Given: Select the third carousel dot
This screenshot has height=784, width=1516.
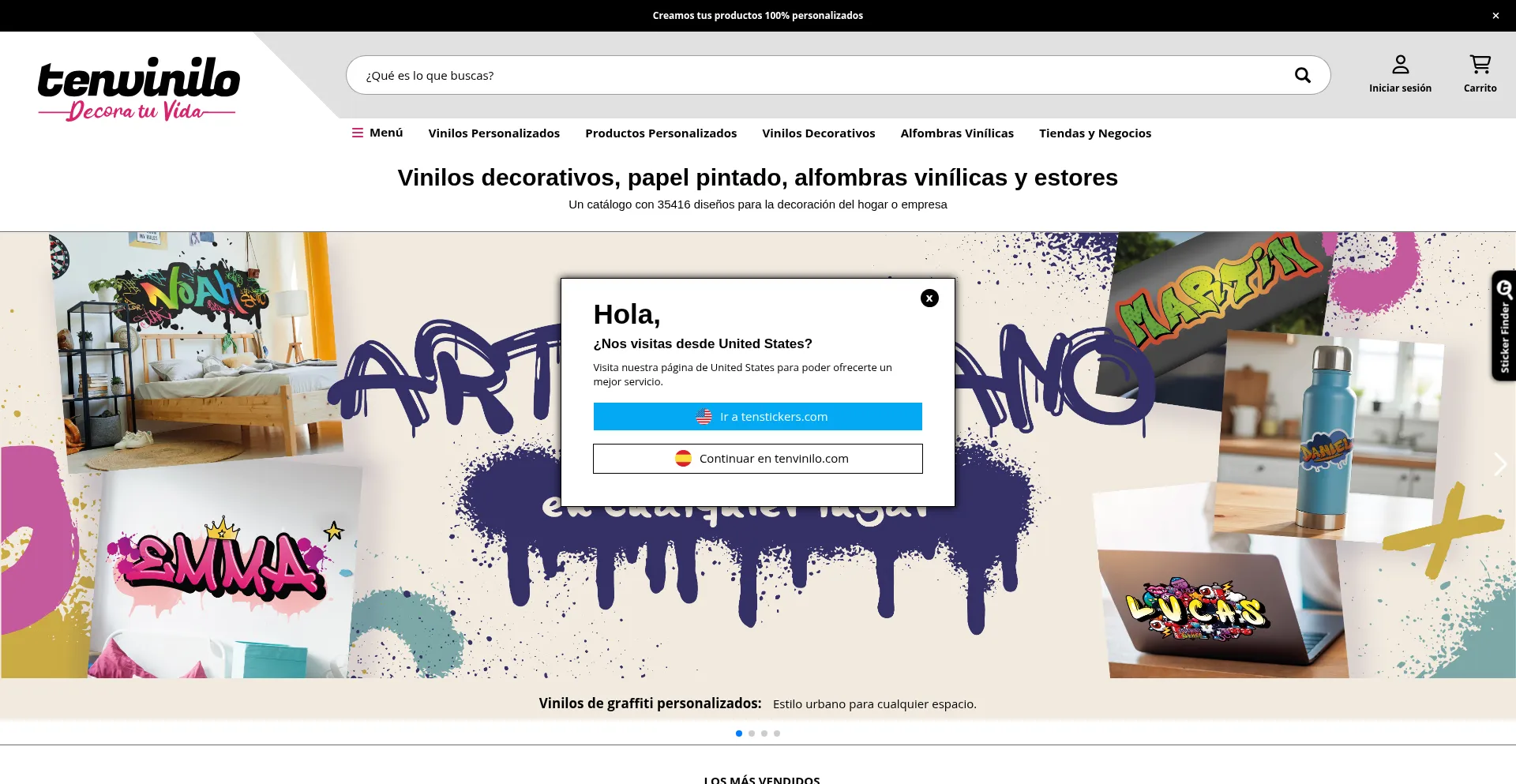Looking at the screenshot, I should point(764,733).
